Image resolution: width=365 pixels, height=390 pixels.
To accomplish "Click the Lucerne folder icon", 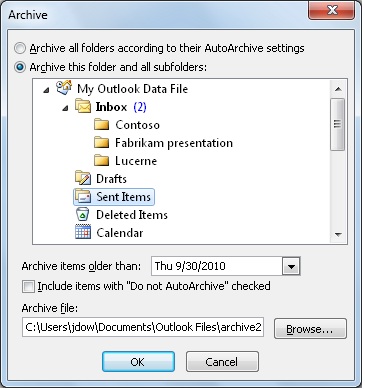I will point(101,161).
